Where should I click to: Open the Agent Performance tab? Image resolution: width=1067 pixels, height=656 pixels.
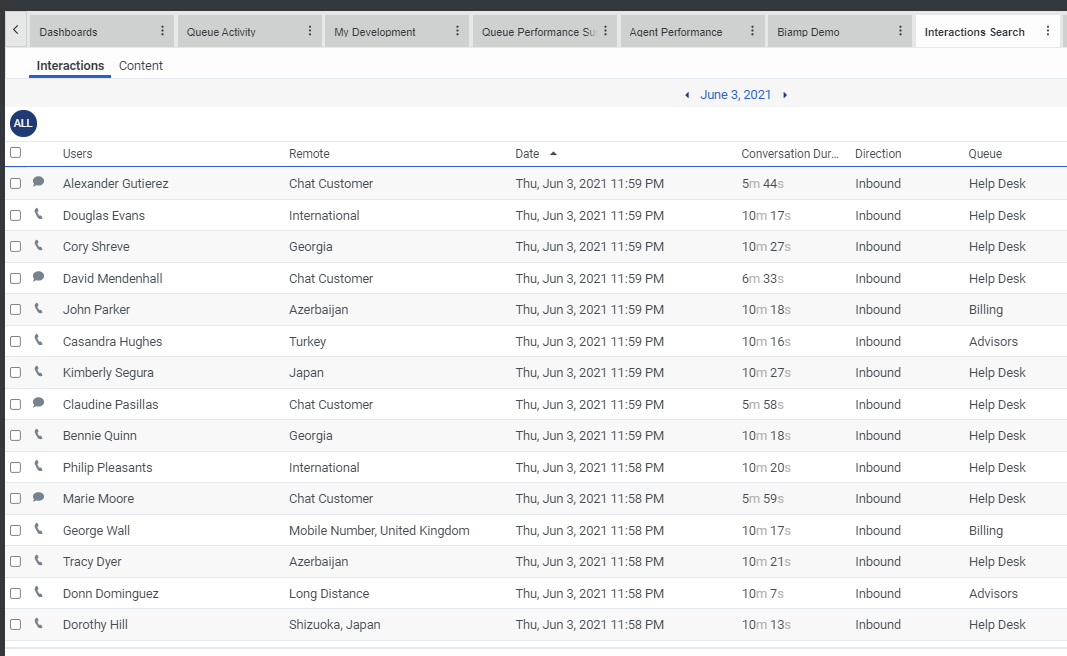676,32
